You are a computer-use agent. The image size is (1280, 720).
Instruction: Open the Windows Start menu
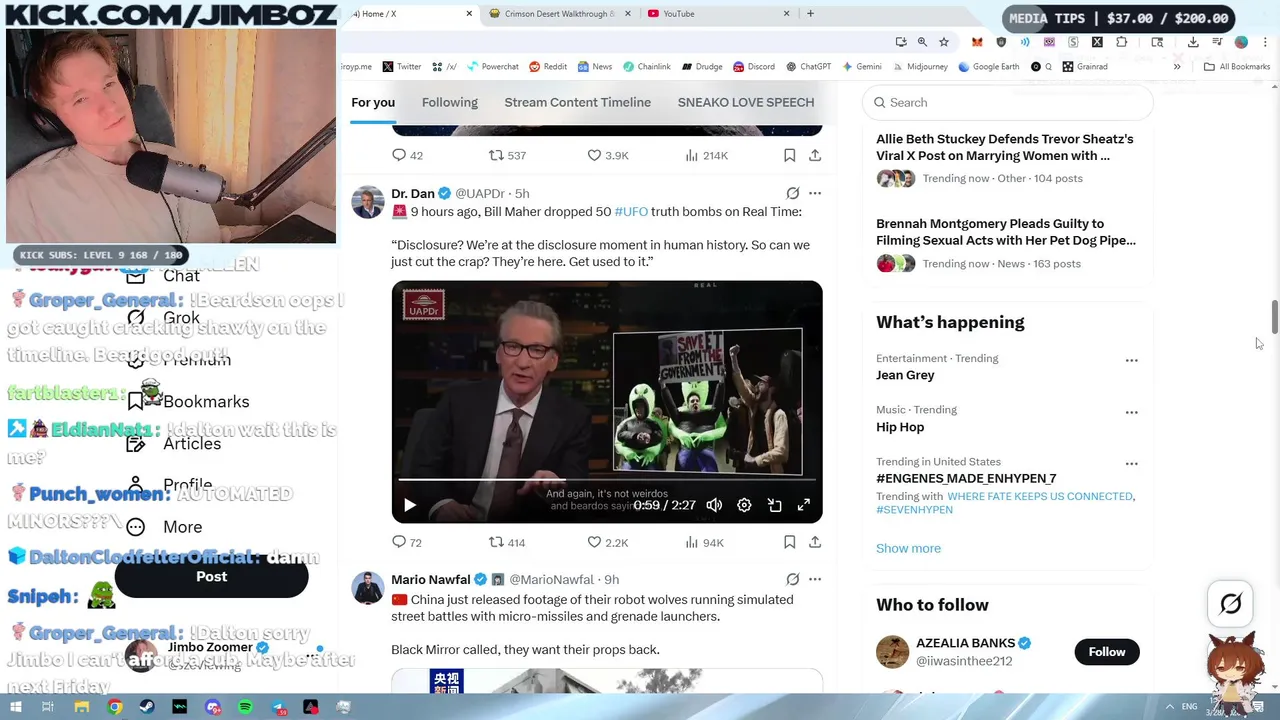16,707
